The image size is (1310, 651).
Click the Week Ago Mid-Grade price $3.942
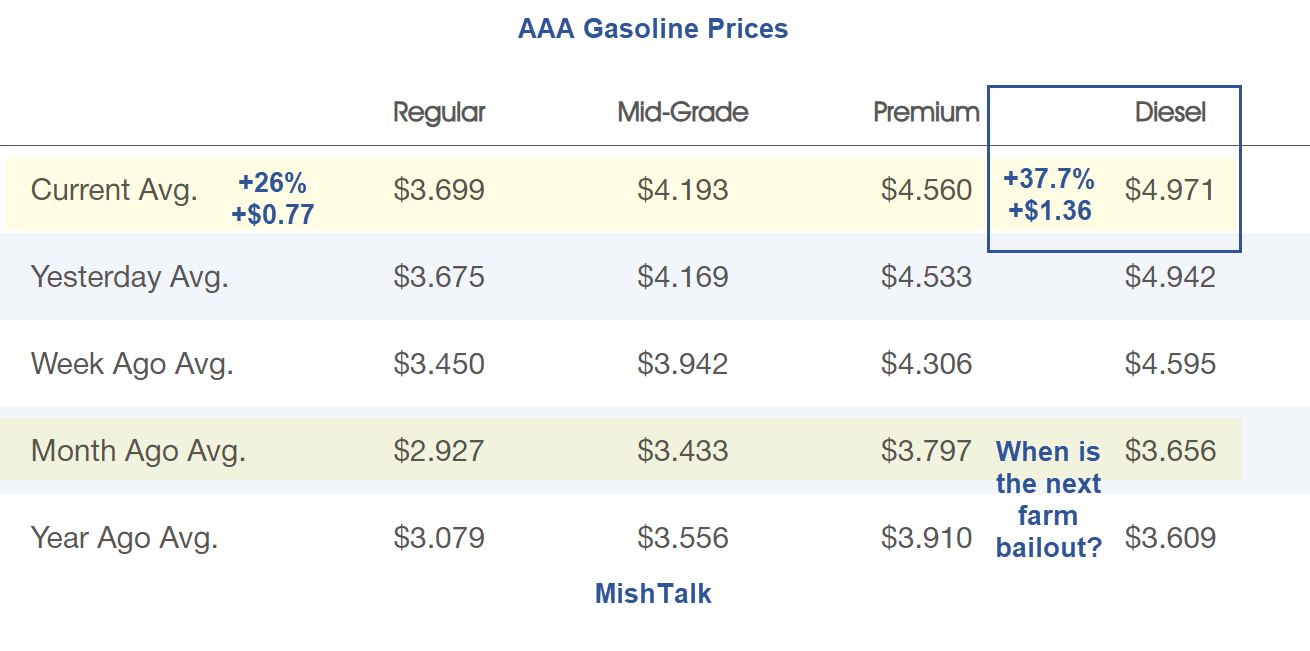(683, 363)
